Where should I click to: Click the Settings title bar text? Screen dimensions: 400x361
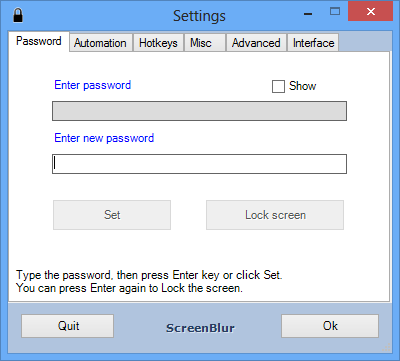pos(199,16)
